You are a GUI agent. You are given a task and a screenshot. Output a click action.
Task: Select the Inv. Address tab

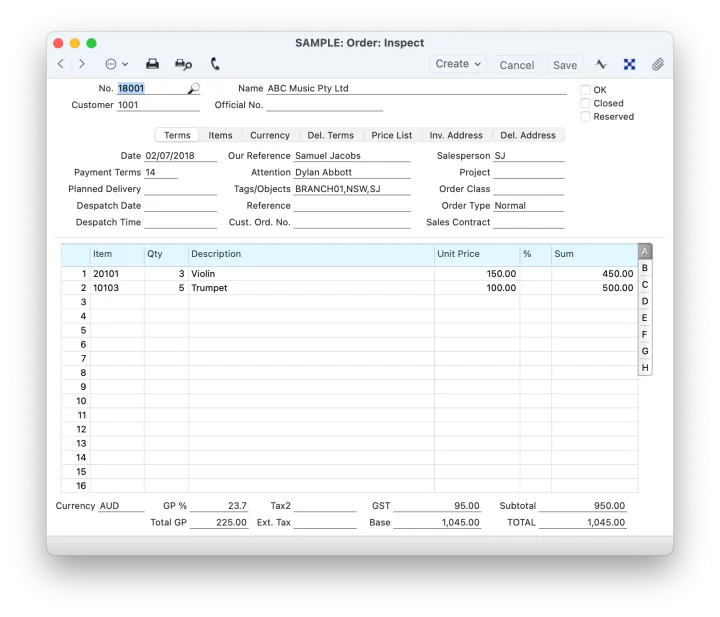click(x=456, y=135)
